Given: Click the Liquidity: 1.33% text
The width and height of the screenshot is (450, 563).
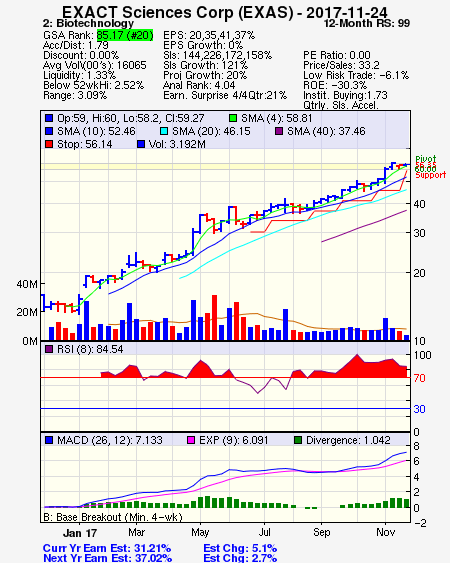Looking at the screenshot, I should point(79,75).
